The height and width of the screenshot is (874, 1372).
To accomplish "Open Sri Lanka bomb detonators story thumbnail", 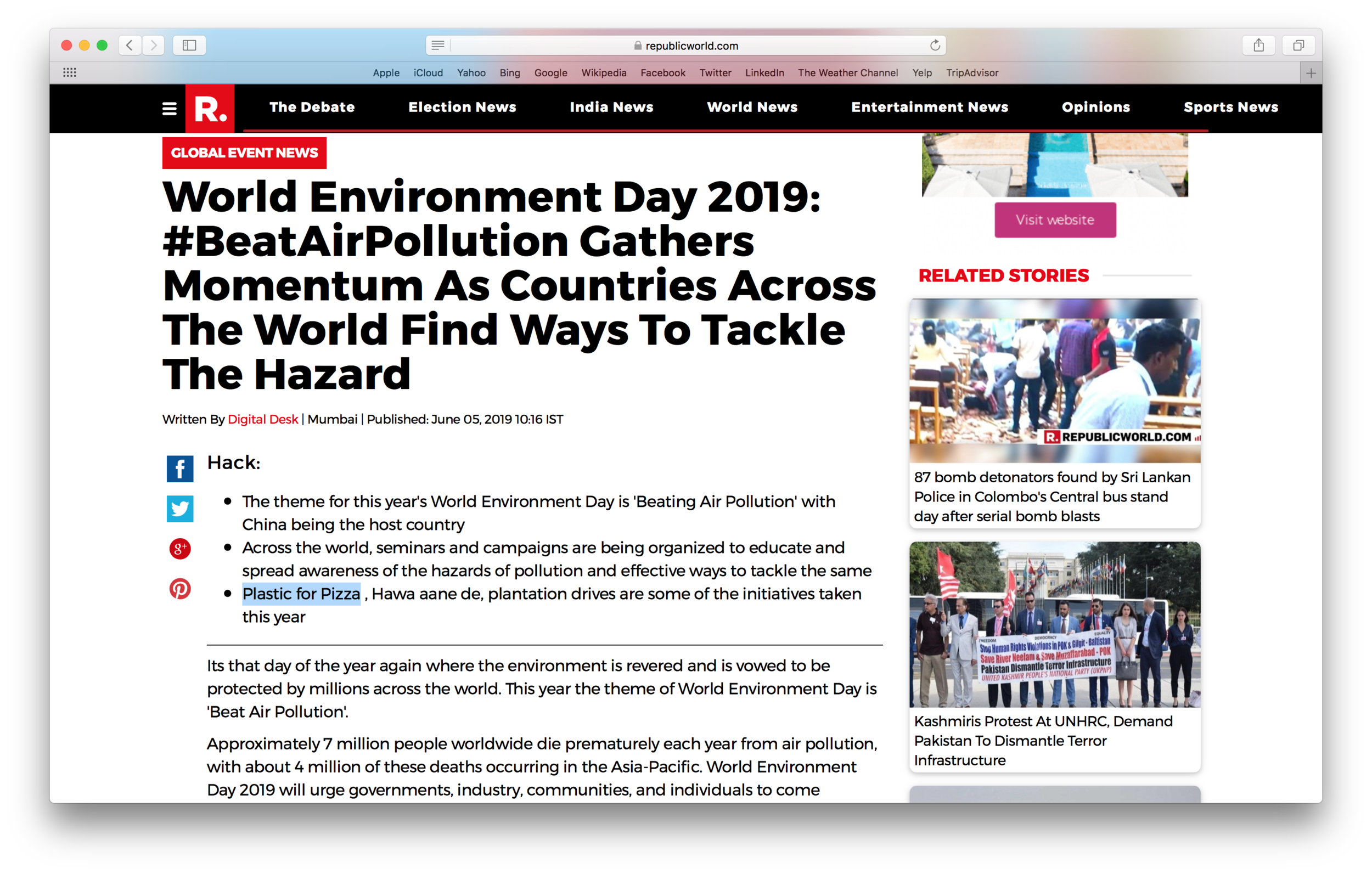I will click(1055, 381).
